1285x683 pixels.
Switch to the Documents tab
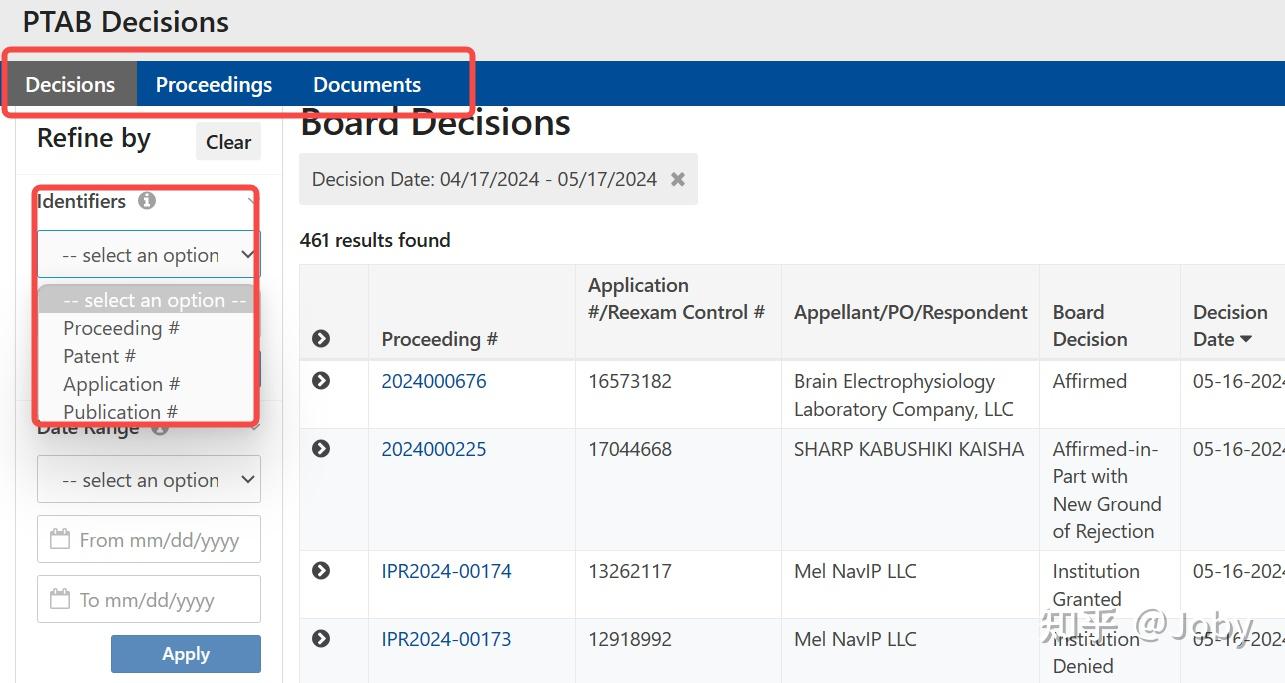point(367,85)
